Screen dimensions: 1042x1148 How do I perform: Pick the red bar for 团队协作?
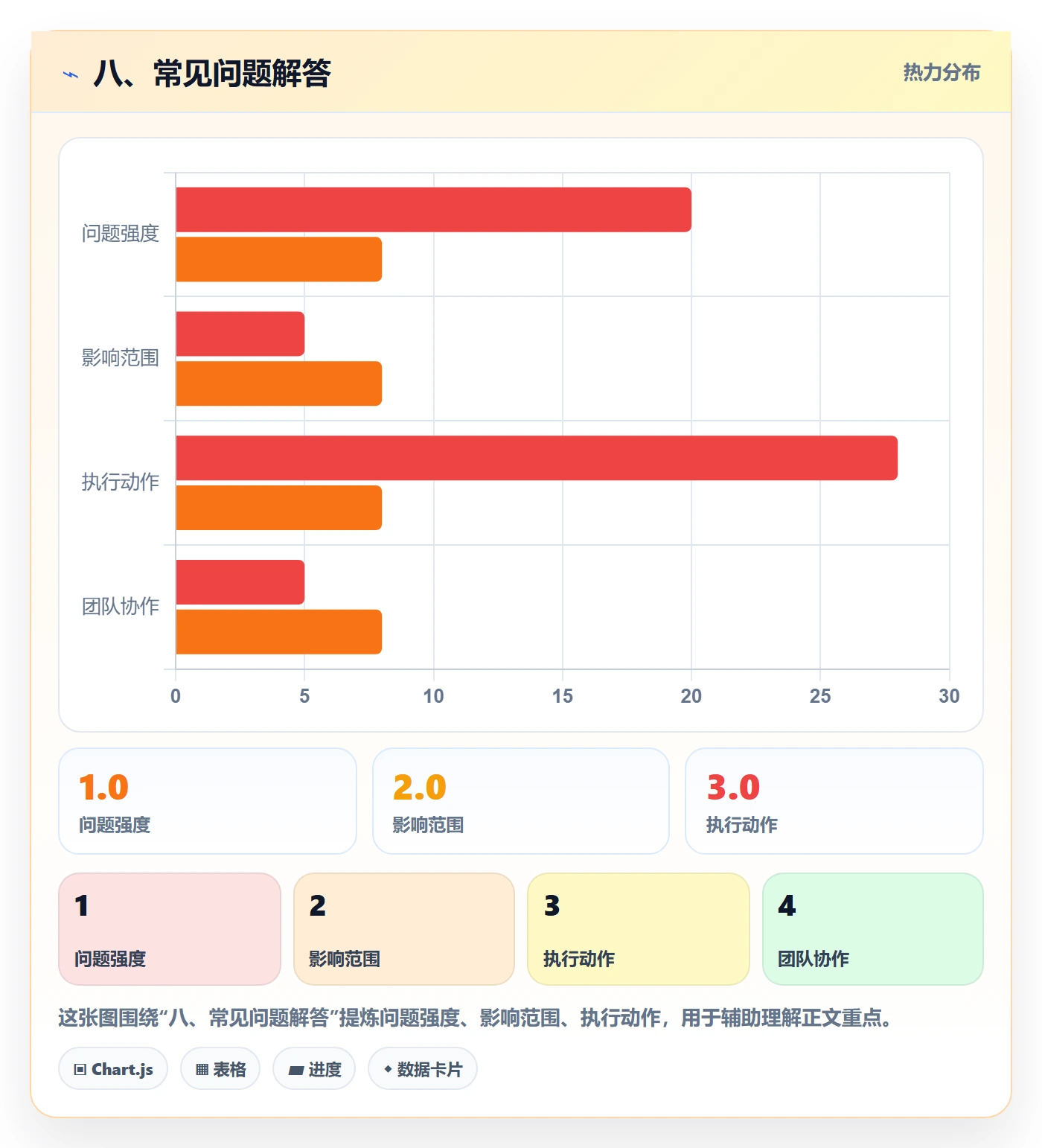(240, 582)
